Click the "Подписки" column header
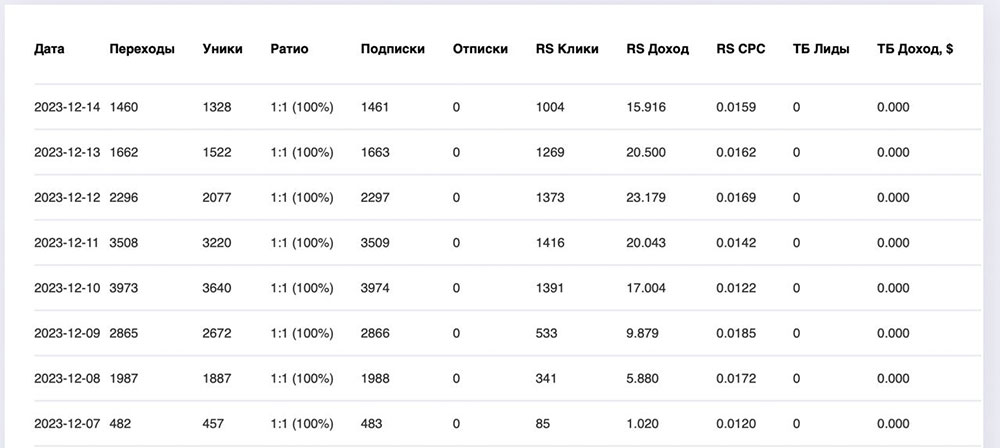The height and width of the screenshot is (448, 1000). [x=392, y=49]
